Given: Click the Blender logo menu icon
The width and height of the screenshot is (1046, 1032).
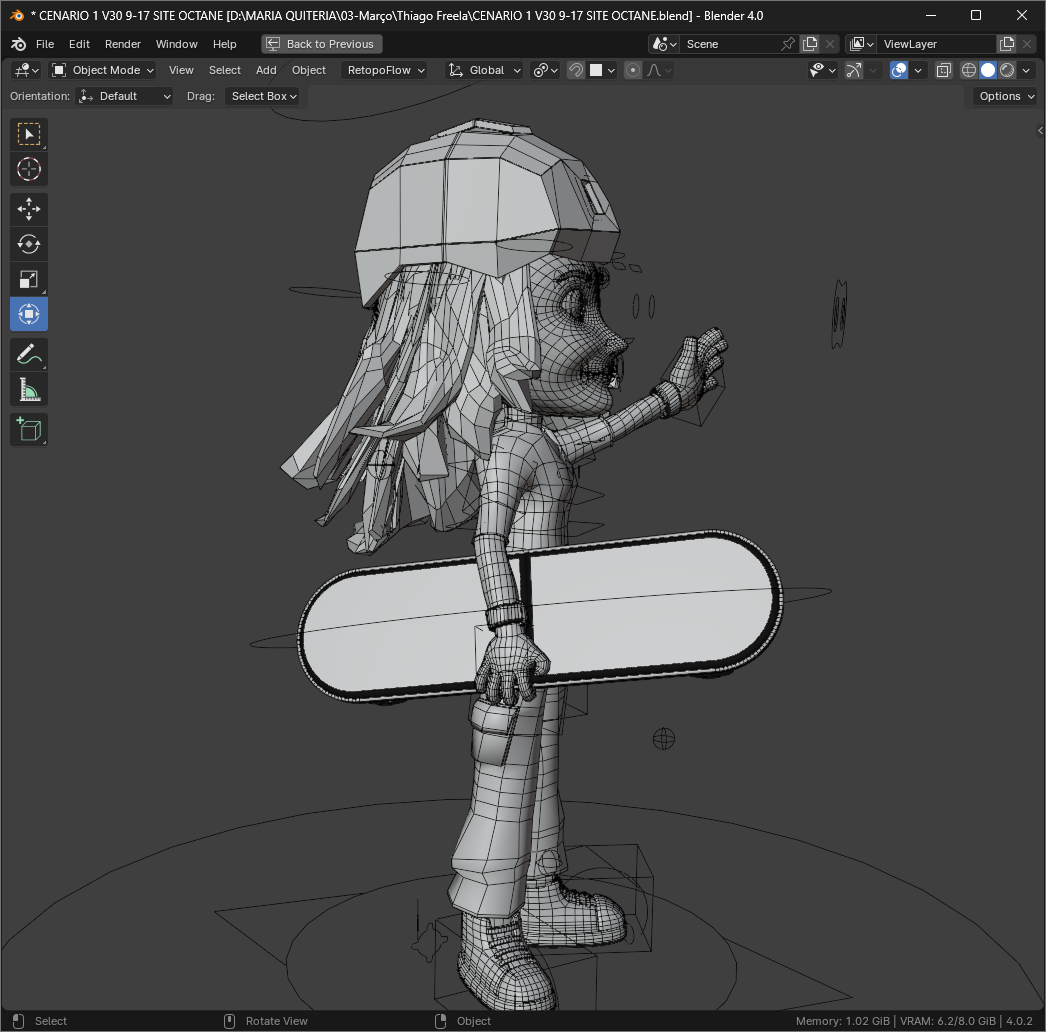Looking at the screenshot, I should point(19,44).
